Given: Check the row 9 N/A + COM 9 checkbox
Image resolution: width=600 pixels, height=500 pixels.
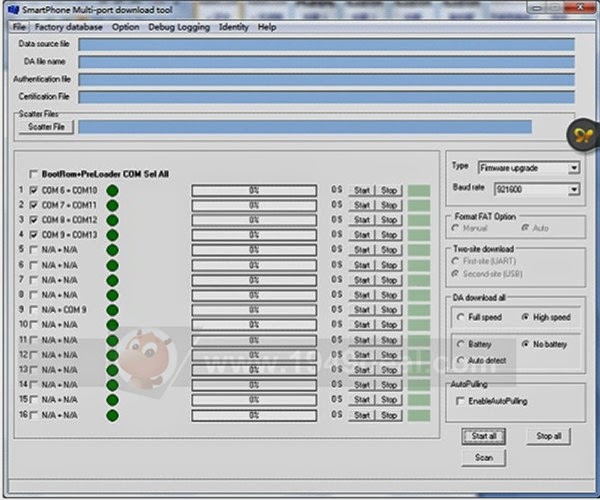Looking at the screenshot, I should [34, 309].
